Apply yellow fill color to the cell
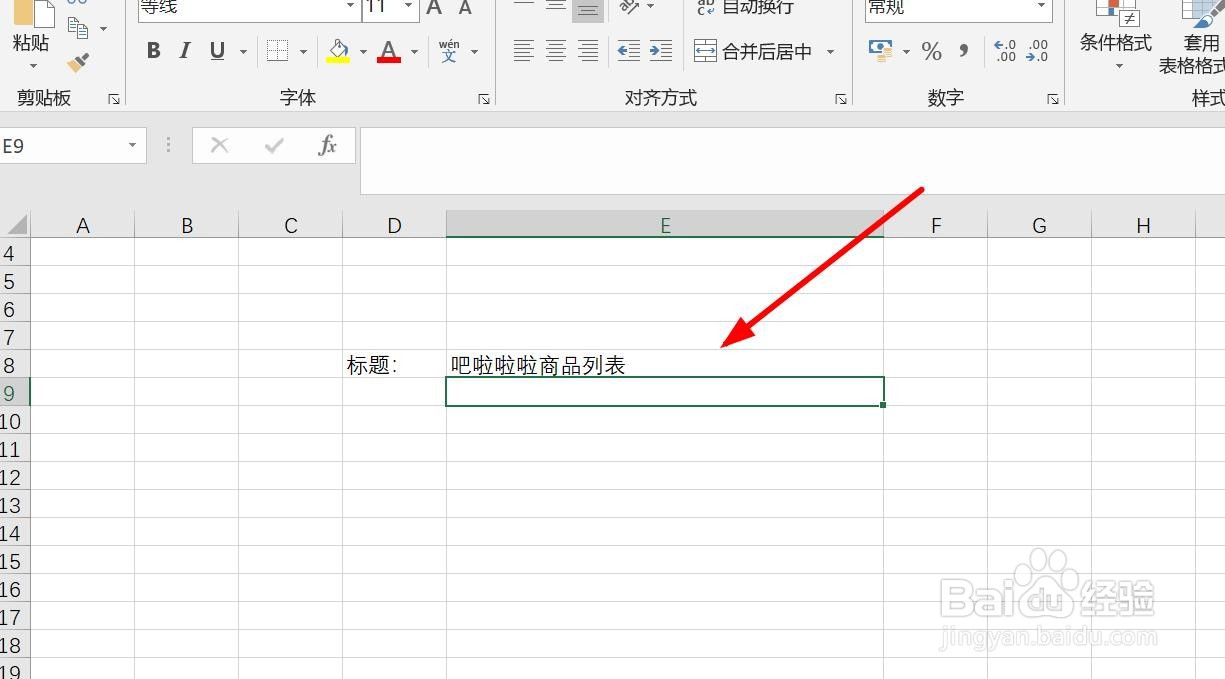This screenshot has width=1225, height=679. [x=338, y=50]
